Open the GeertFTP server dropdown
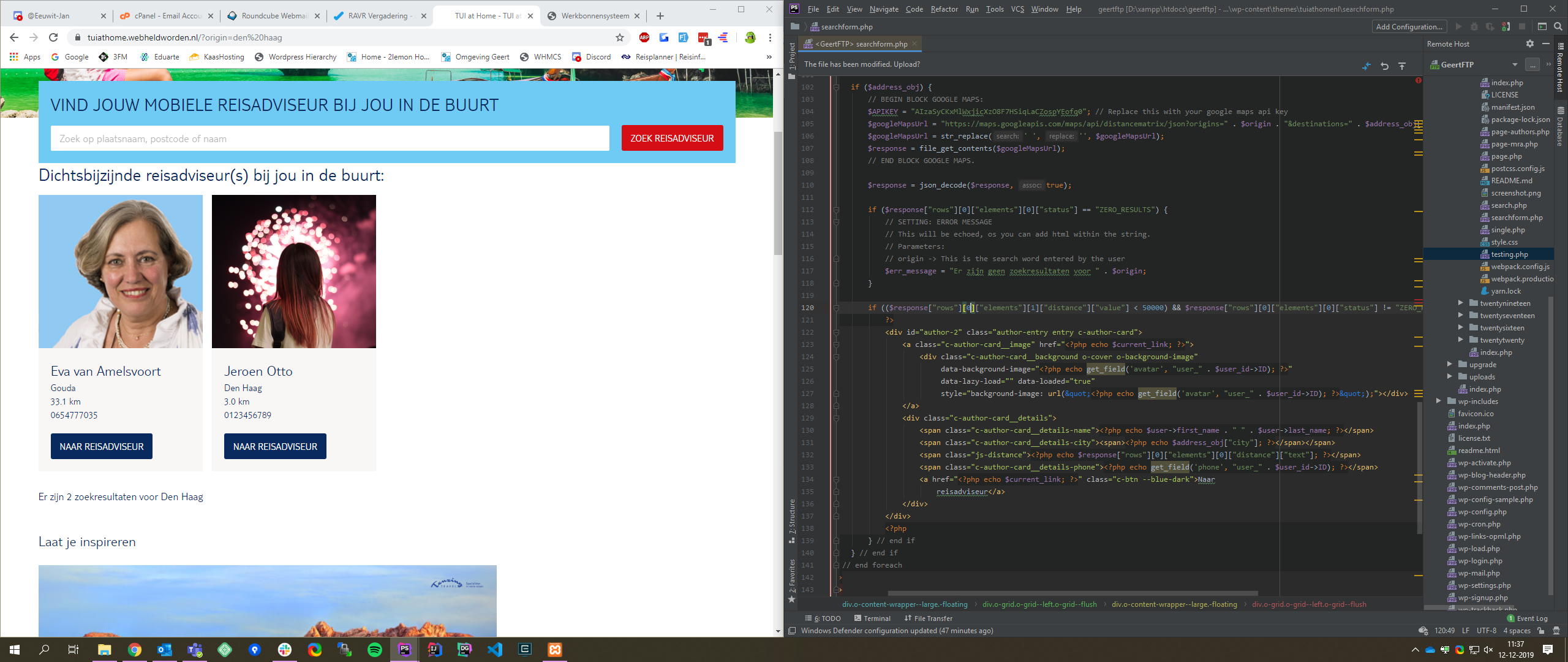The height and width of the screenshot is (662, 1568). (x=1515, y=65)
